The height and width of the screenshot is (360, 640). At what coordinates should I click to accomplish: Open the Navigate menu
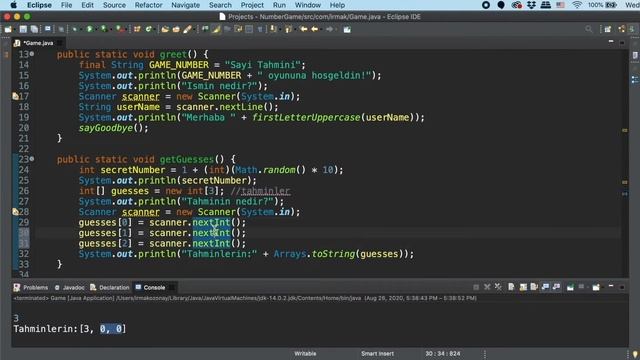[186, 5]
